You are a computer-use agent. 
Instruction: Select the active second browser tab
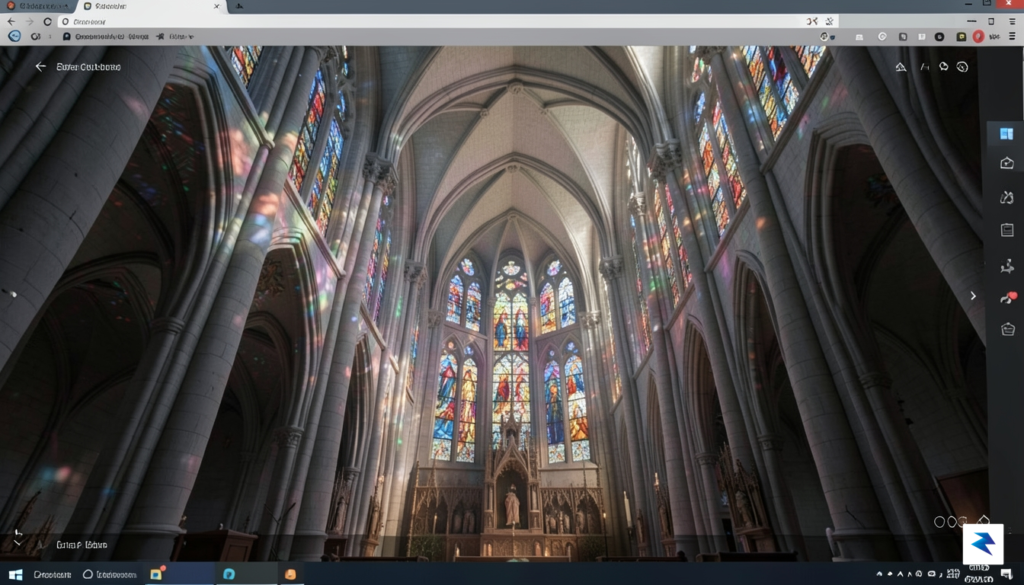[150, 6]
